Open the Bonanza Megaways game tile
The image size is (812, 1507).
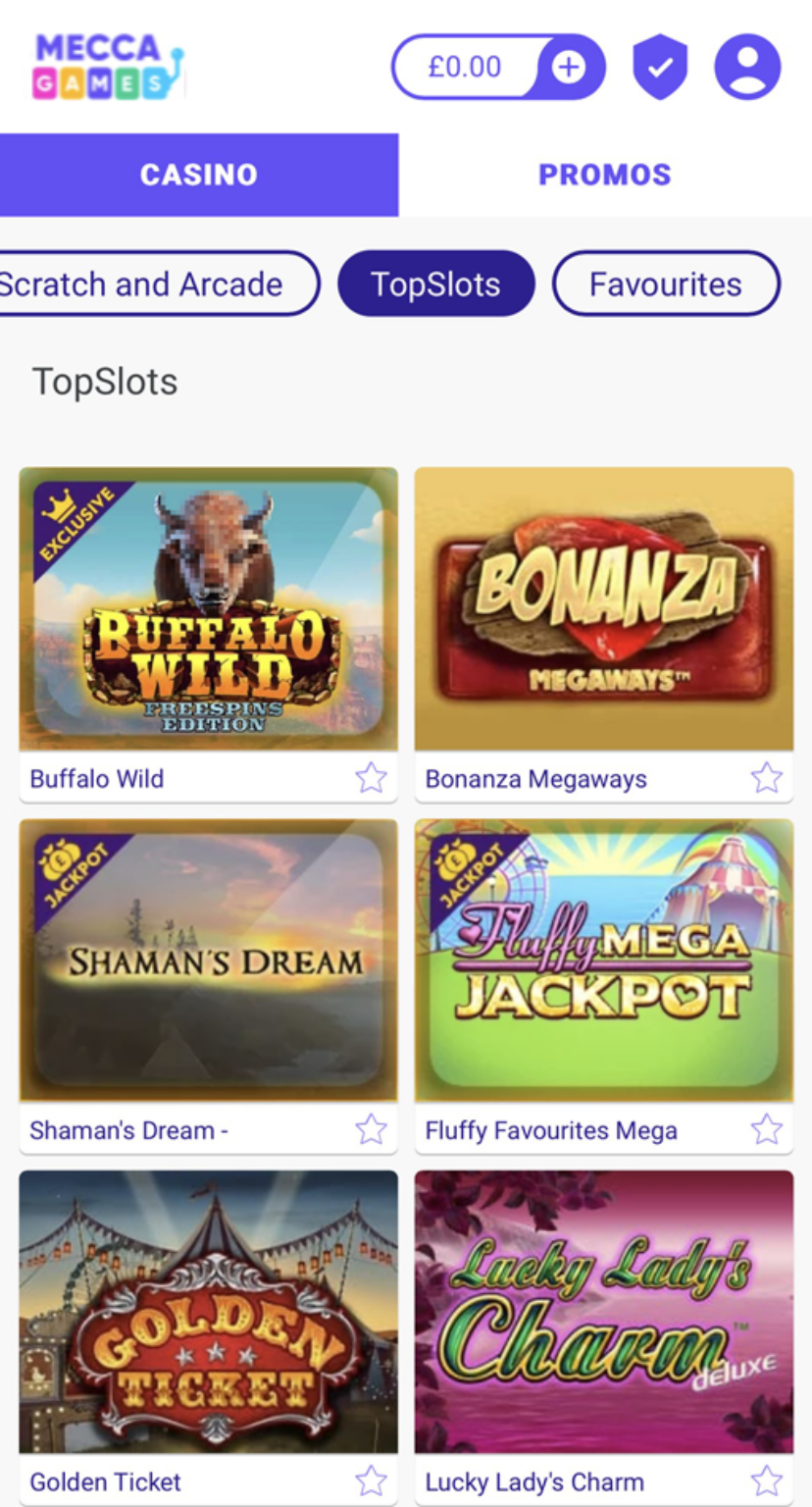pos(604,609)
